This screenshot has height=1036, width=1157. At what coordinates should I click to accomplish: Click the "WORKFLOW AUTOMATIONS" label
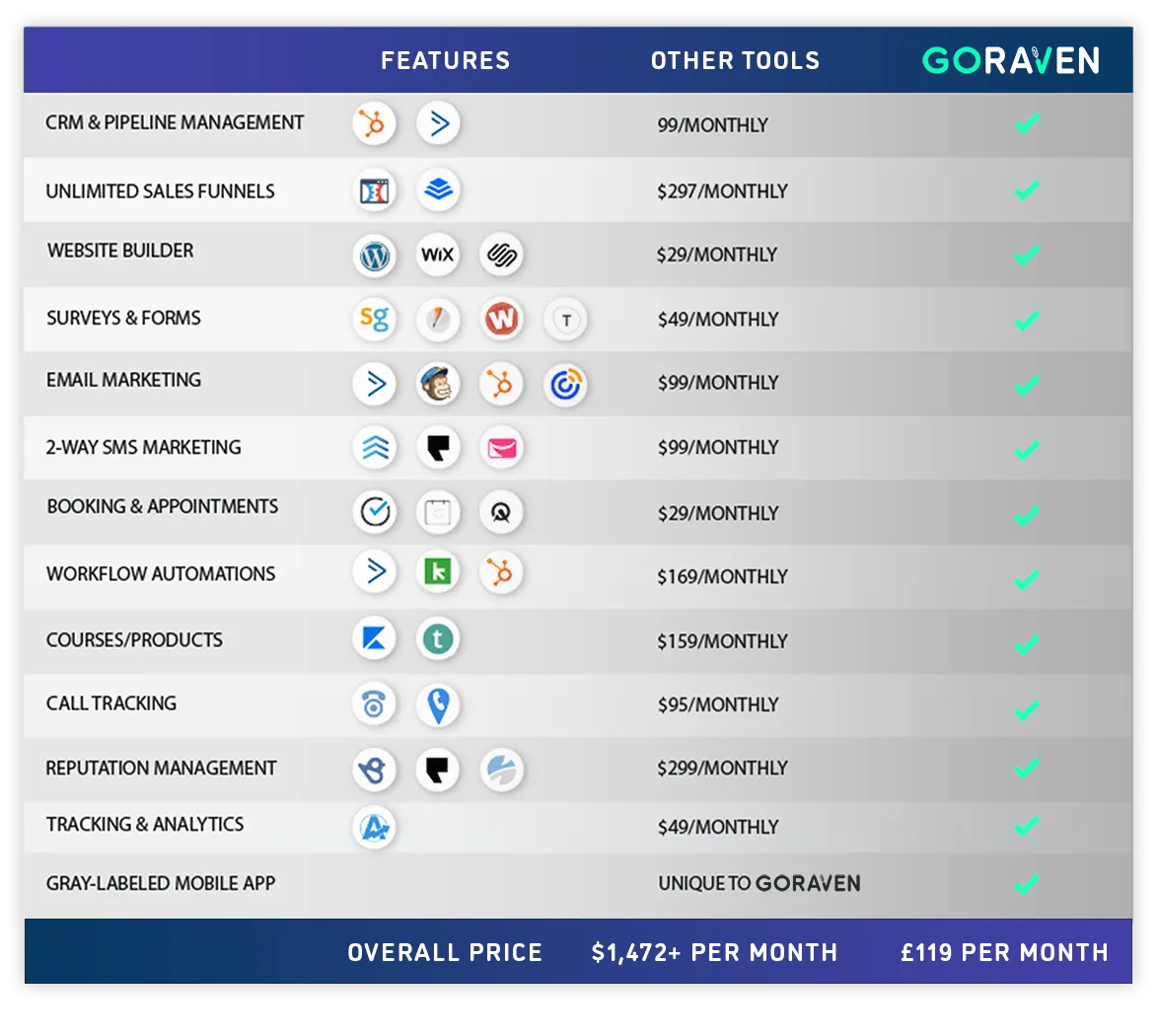(x=160, y=574)
